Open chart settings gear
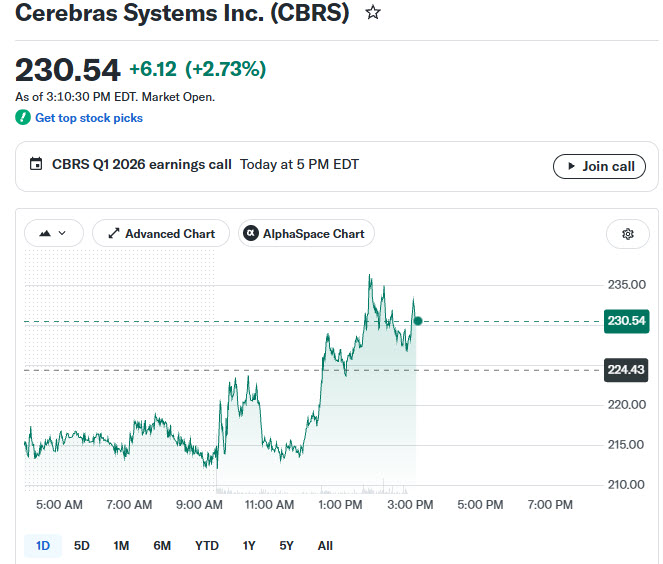The image size is (663, 564). pos(628,234)
